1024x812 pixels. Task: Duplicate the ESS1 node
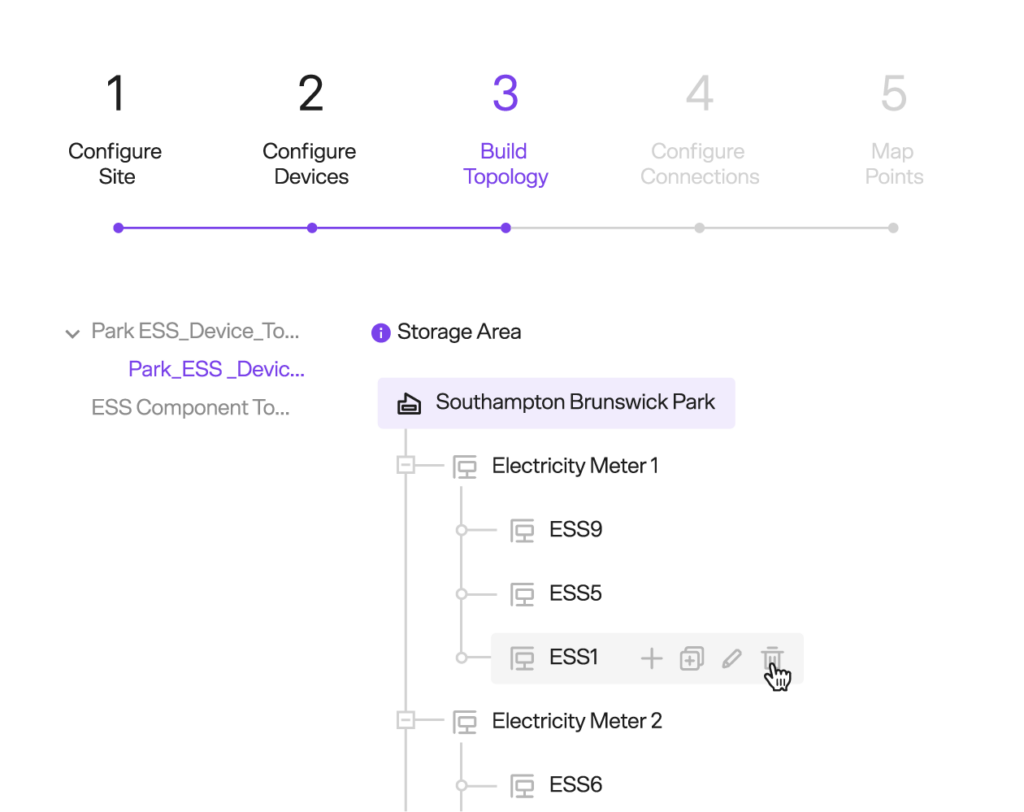(x=691, y=658)
